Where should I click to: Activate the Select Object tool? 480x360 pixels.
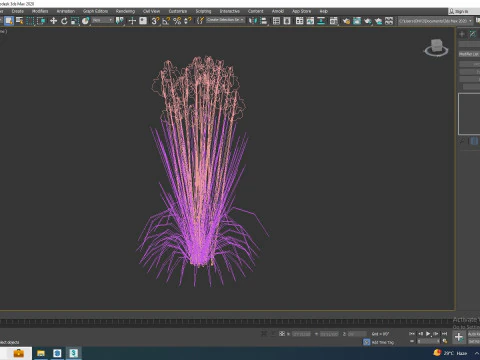tap(9, 21)
